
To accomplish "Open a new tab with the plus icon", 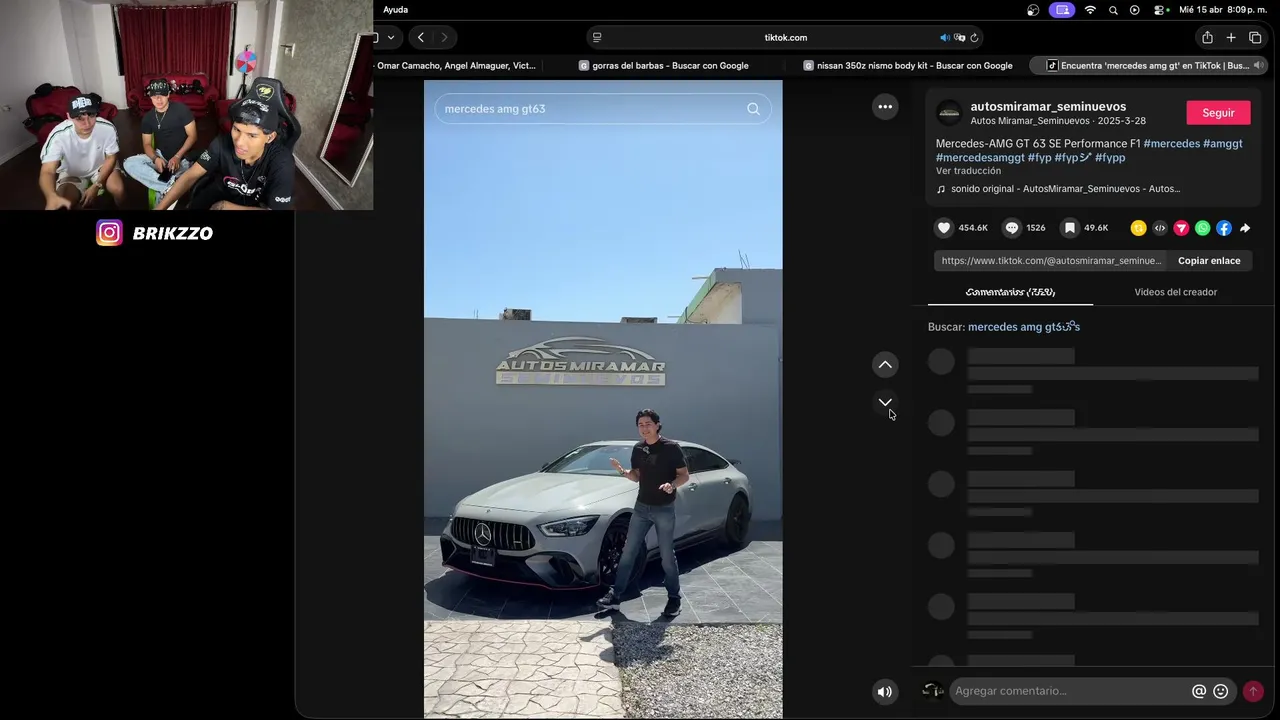I will 1231,38.
